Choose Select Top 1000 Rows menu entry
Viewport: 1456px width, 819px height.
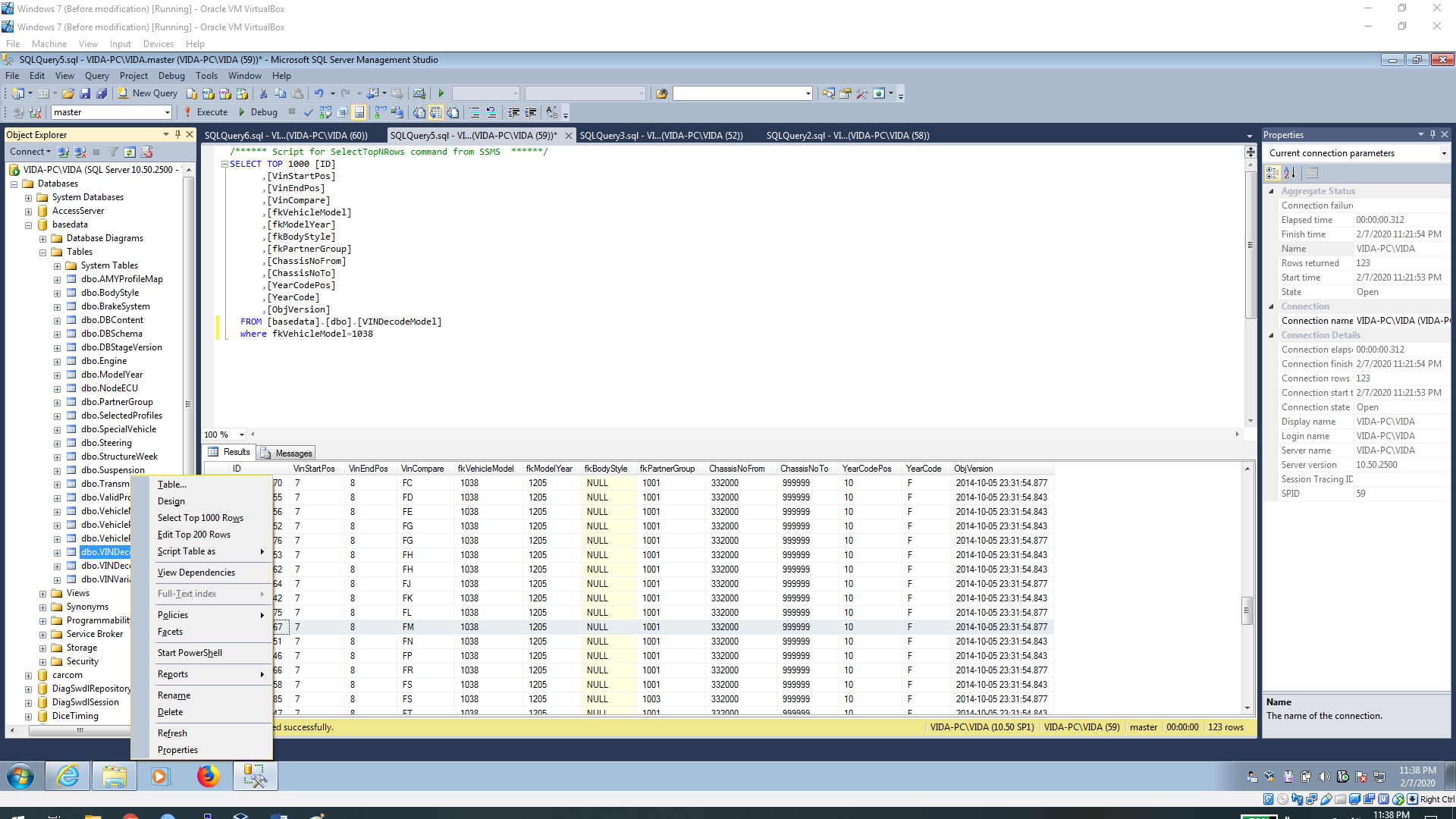pyautogui.click(x=200, y=518)
